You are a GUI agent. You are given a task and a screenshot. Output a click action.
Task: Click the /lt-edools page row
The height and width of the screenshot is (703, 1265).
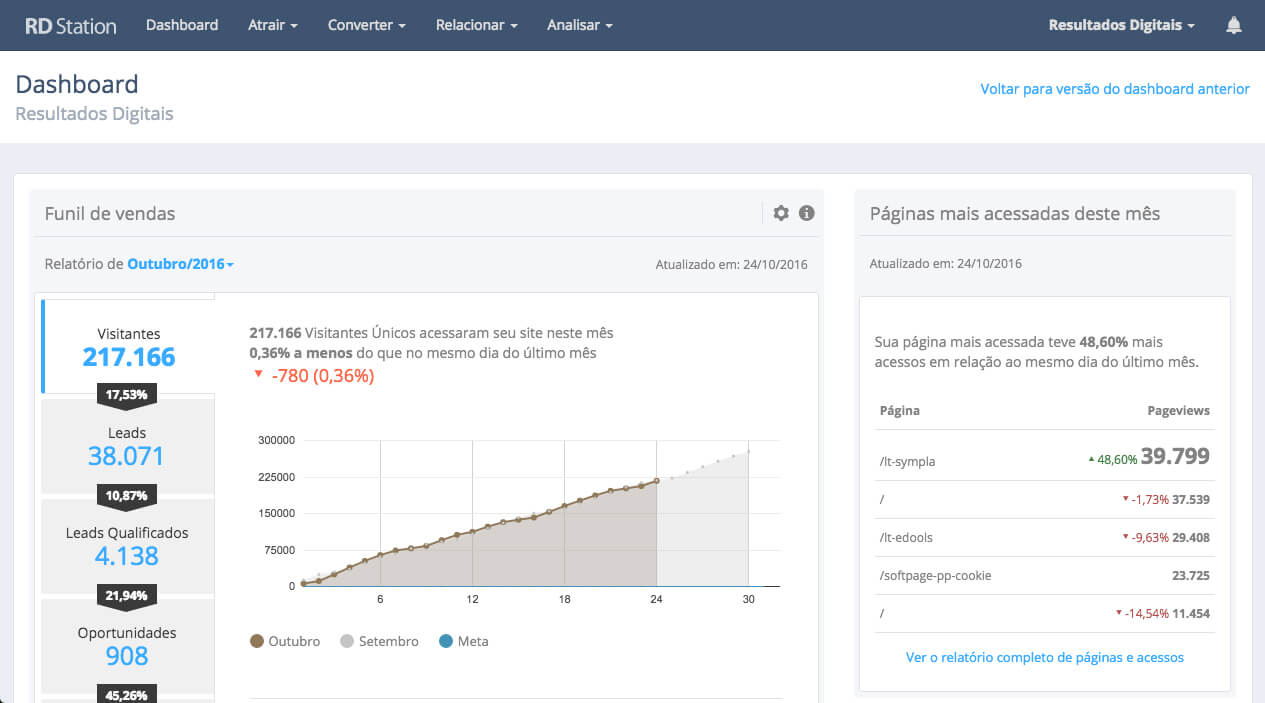point(1045,537)
